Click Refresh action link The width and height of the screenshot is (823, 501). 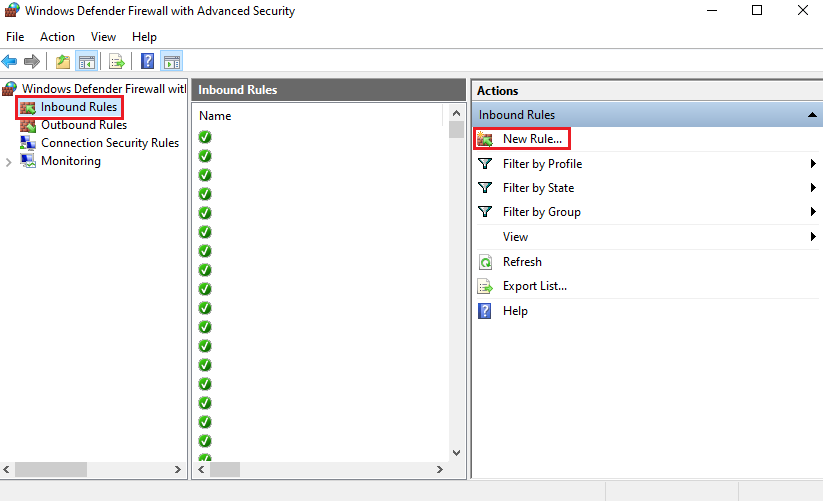[522, 262]
